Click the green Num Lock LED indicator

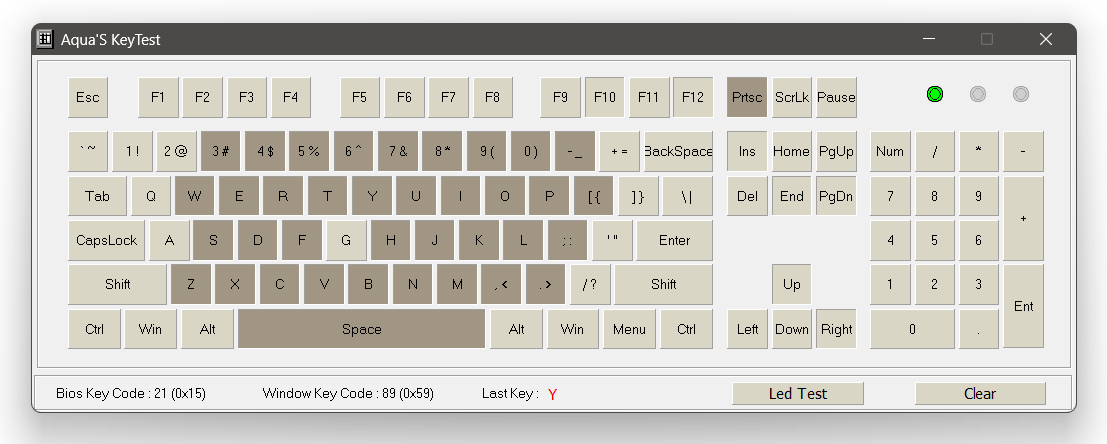coord(935,94)
